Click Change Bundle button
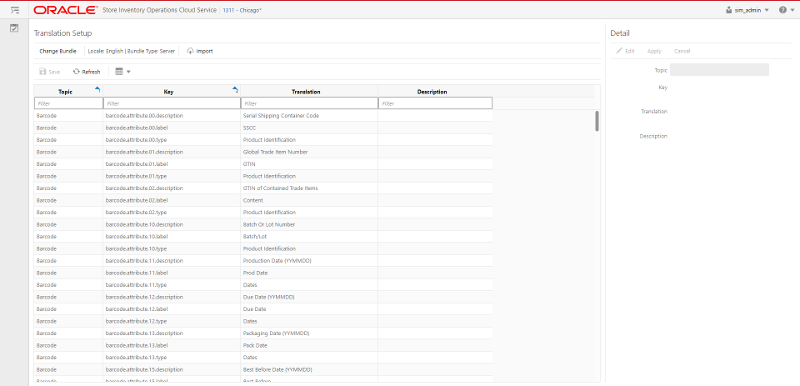 tap(58, 51)
